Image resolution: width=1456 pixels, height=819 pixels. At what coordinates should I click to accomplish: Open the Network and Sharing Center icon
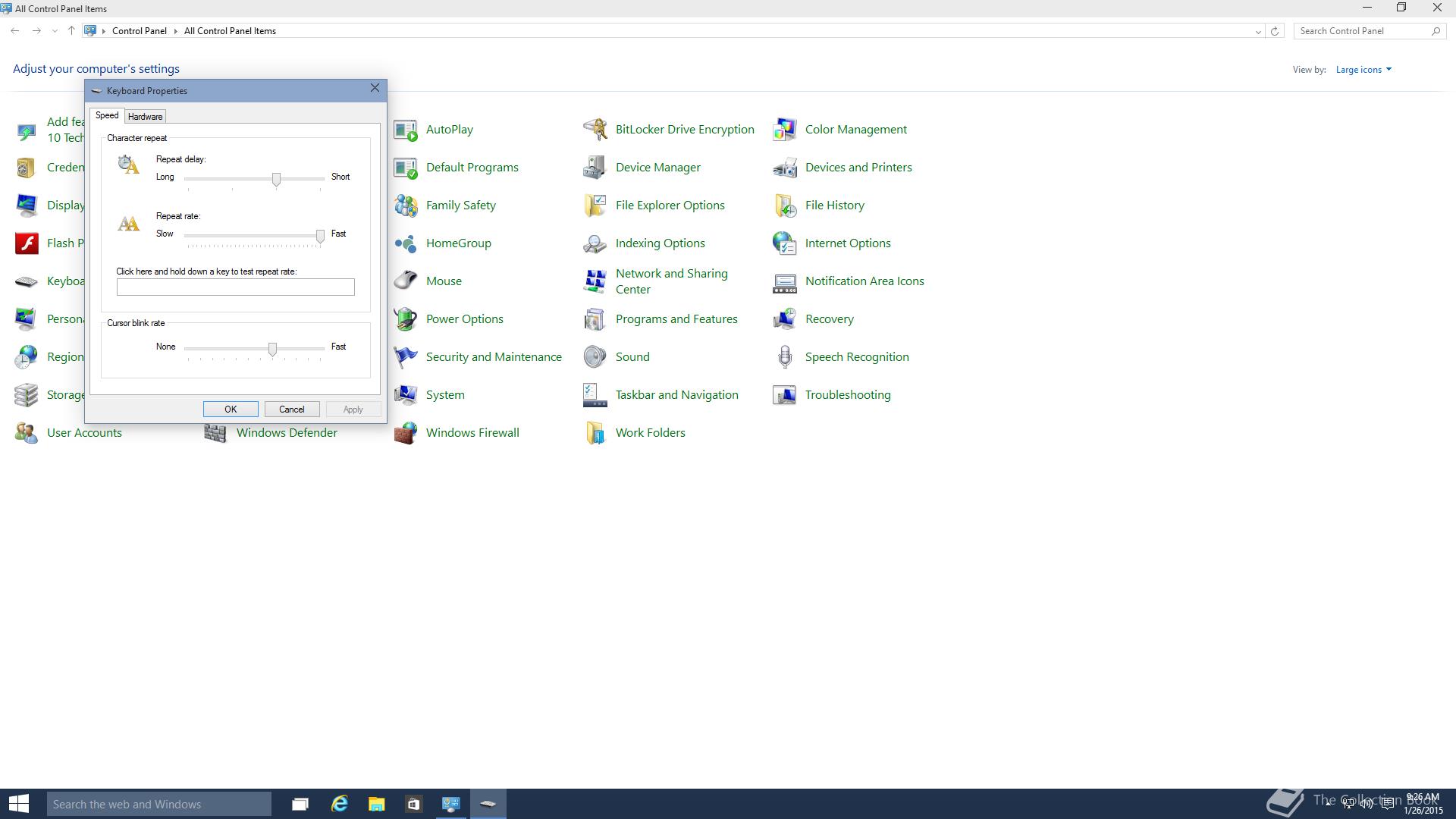pyautogui.click(x=595, y=281)
